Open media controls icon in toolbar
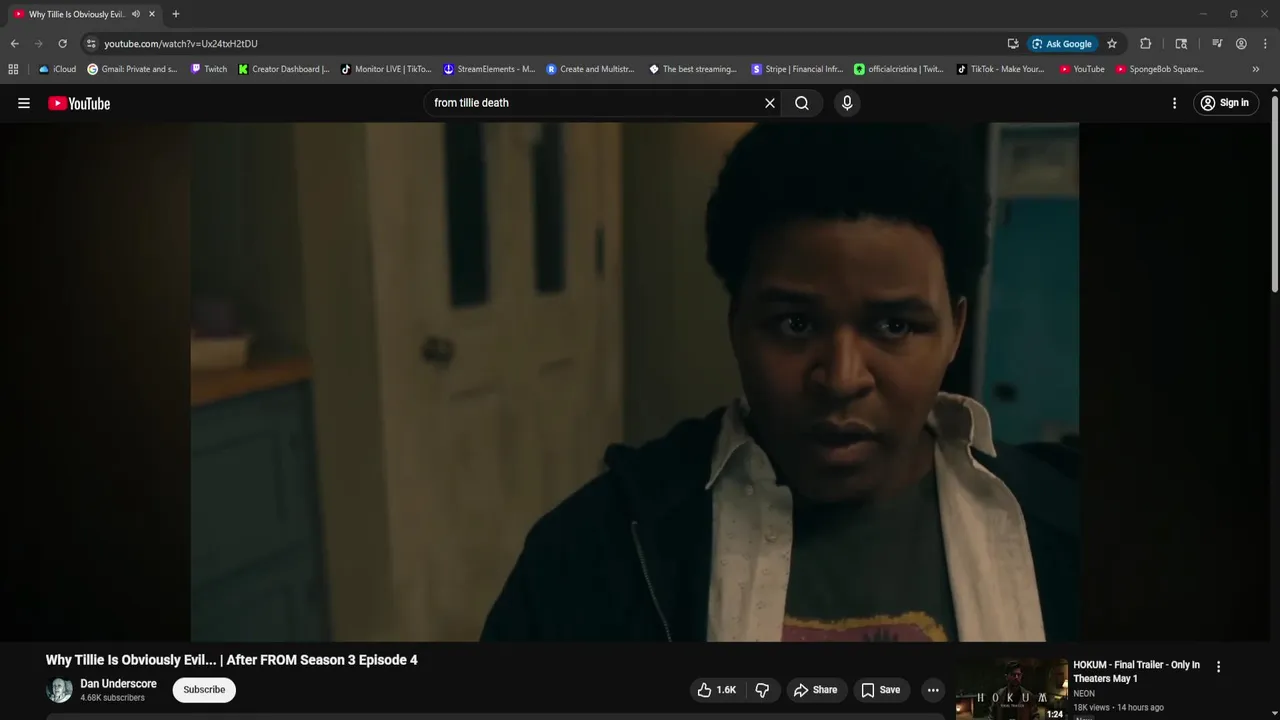1280x720 pixels. pyautogui.click(x=1217, y=44)
